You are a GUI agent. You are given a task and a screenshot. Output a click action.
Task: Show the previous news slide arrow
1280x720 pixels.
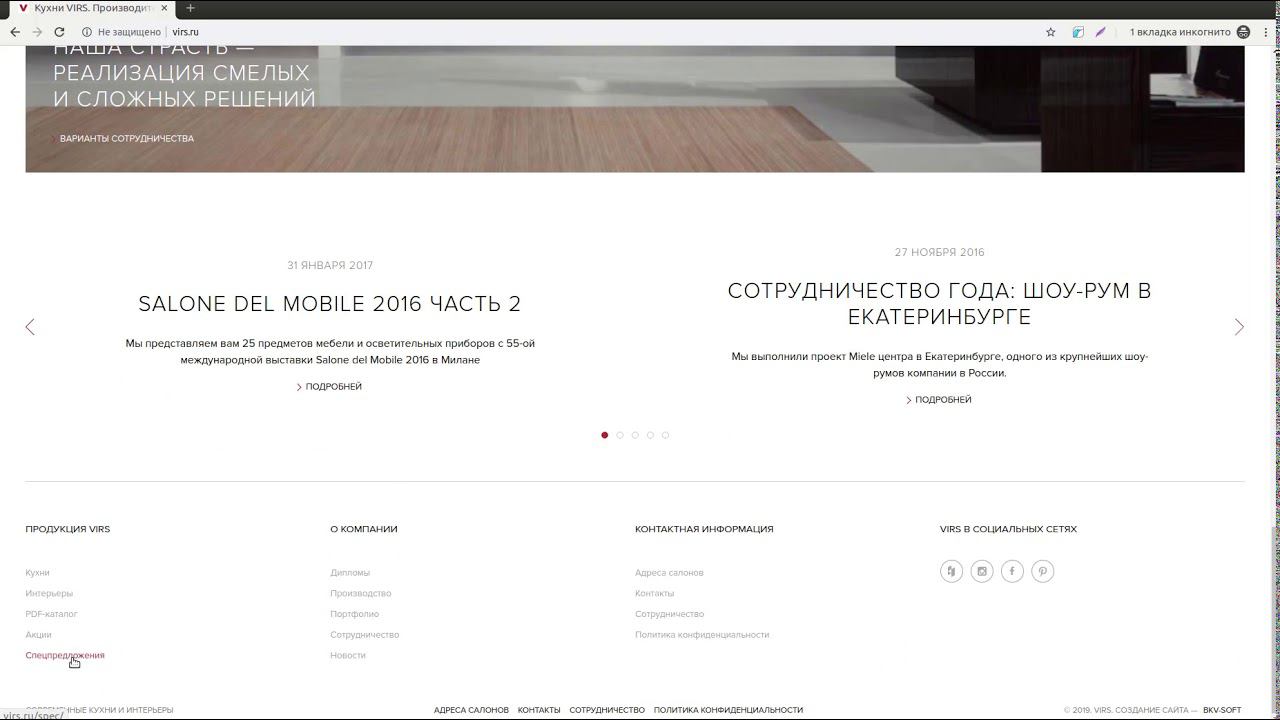pyautogui.click(x=30, y=327)
